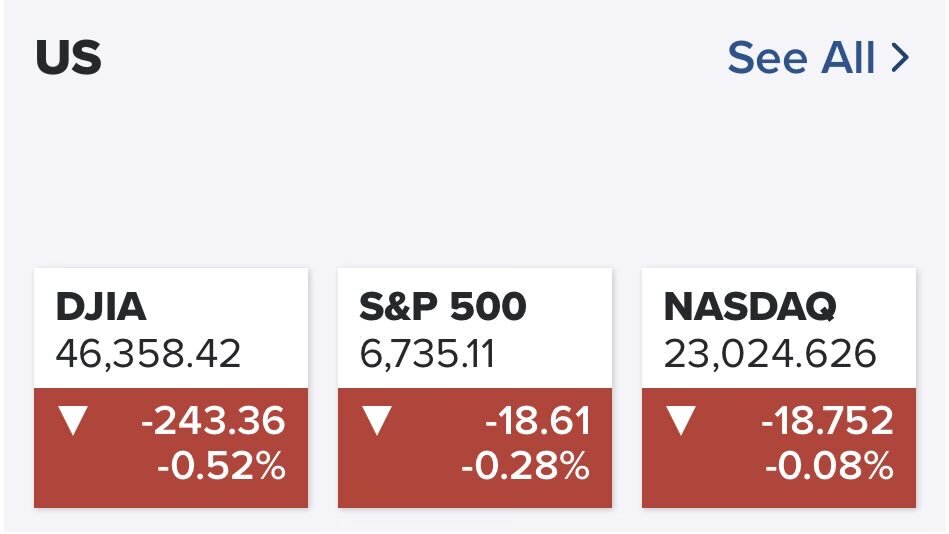This screenshot has width=949, height=534.
Task: Tap the S&P 500 -0.28% percent change
Action: pos(526,467)
